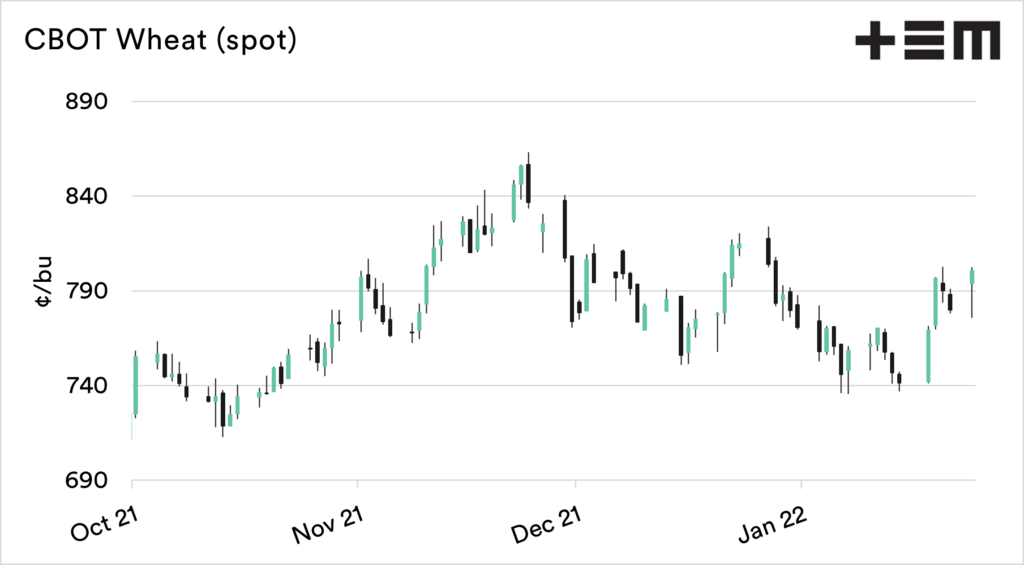Click the tall green candle near 740 in late January
This screenshot has height=565, width=1024.
[x=929, y=355]
